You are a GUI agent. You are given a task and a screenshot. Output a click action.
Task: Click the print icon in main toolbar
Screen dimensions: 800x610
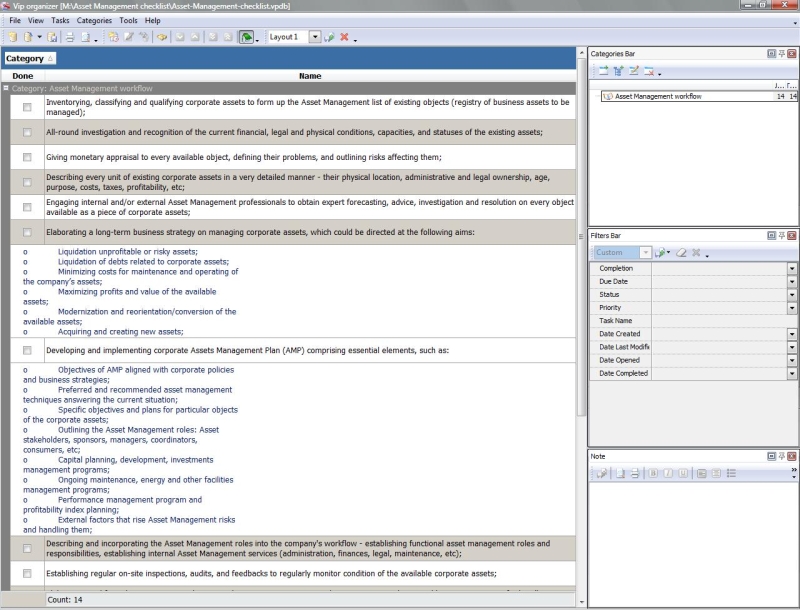pyautogui.click(x=70, y=37)
